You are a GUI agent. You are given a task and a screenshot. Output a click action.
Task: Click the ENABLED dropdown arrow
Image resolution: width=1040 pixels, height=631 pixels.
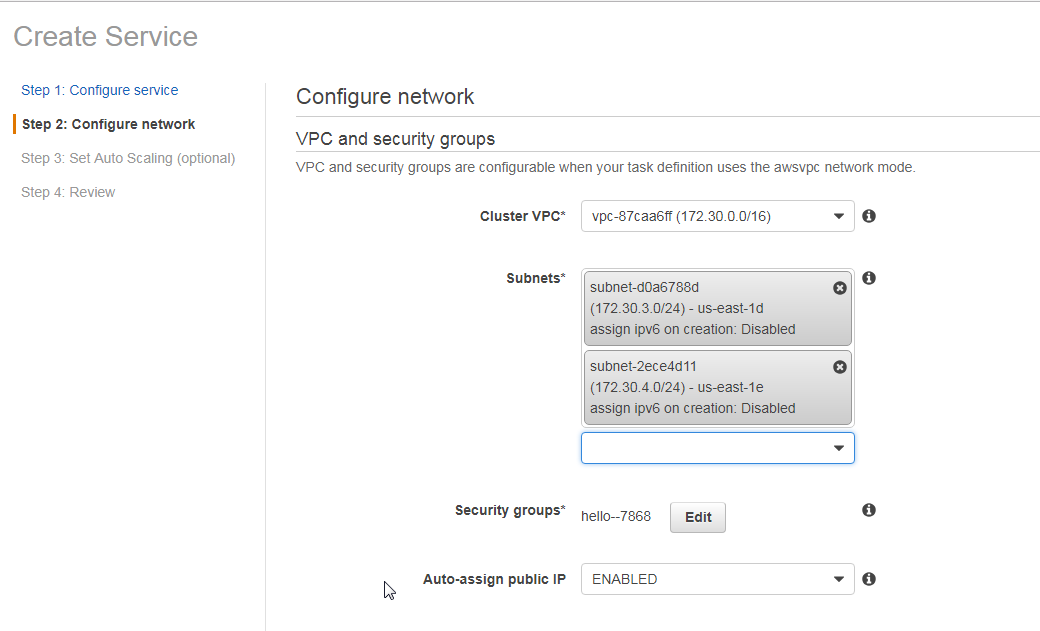click(x=839, y=579)
